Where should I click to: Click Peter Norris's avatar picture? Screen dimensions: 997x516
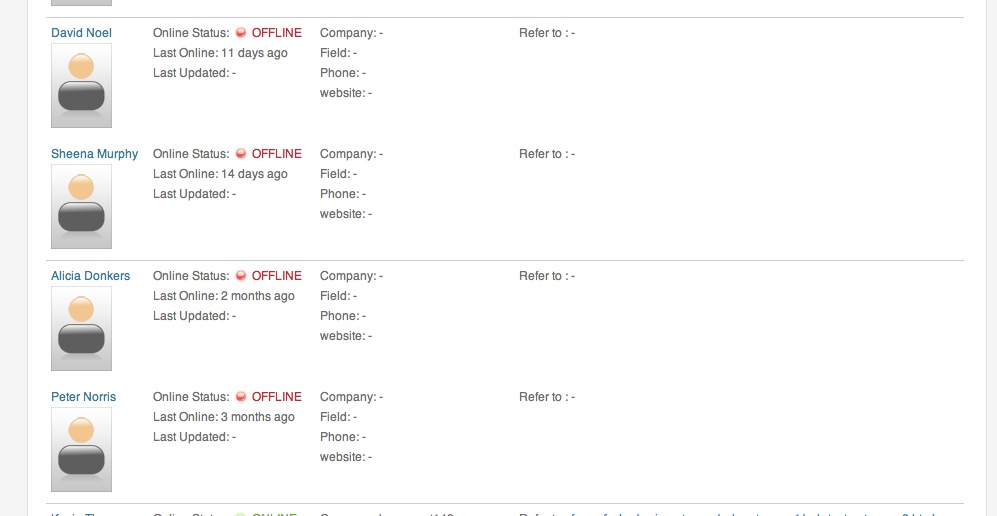coord(81,449)
